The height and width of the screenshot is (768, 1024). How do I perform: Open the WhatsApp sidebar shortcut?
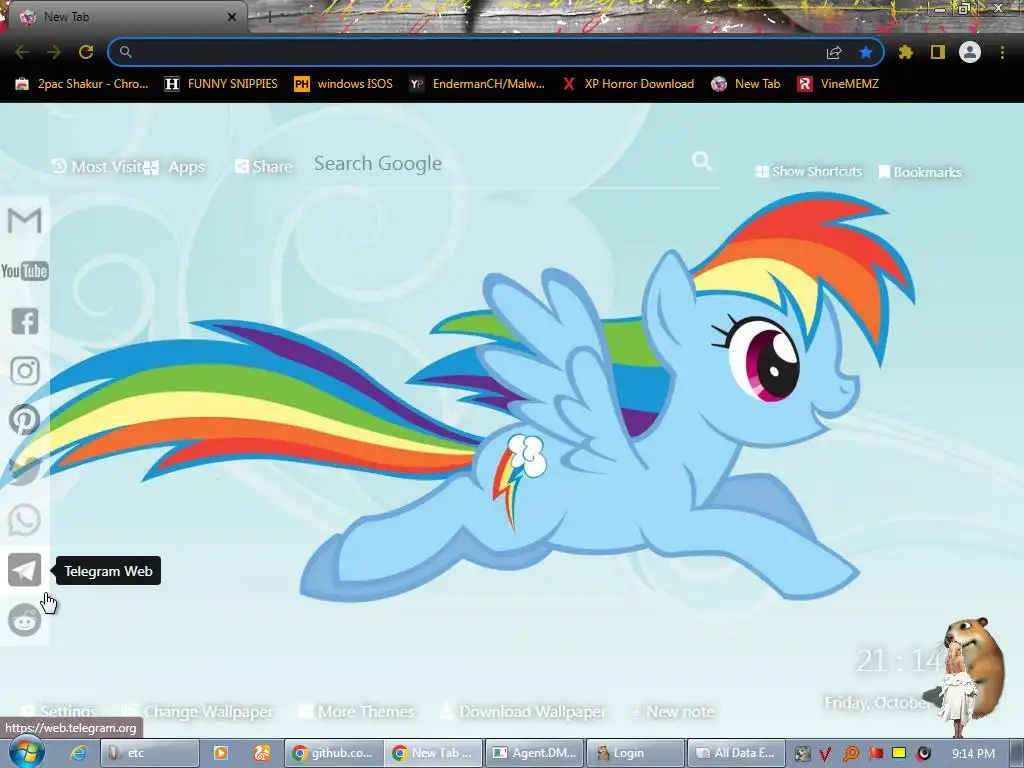click(25, 520)
